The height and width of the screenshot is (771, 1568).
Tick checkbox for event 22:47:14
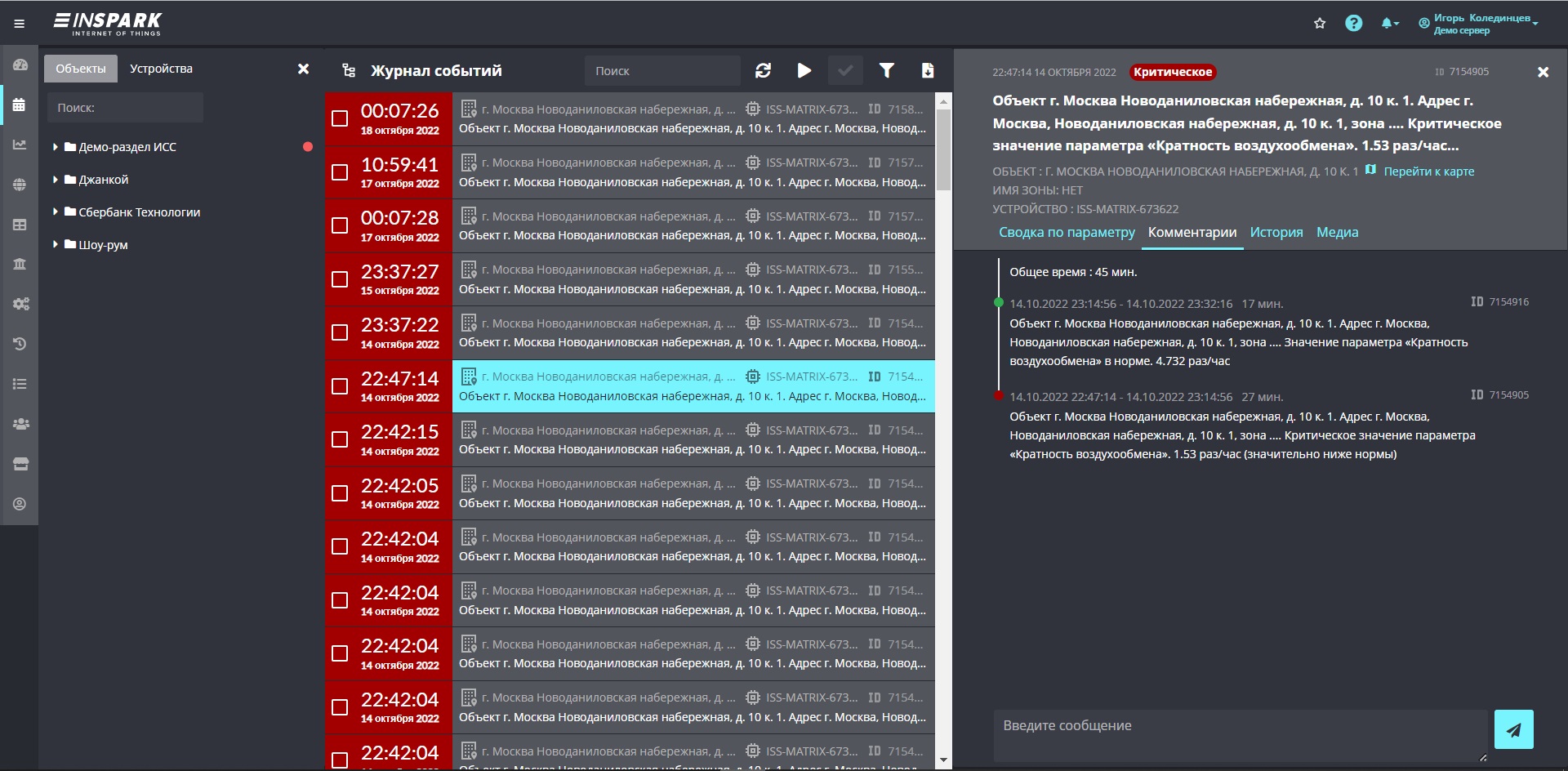[340, 386]
